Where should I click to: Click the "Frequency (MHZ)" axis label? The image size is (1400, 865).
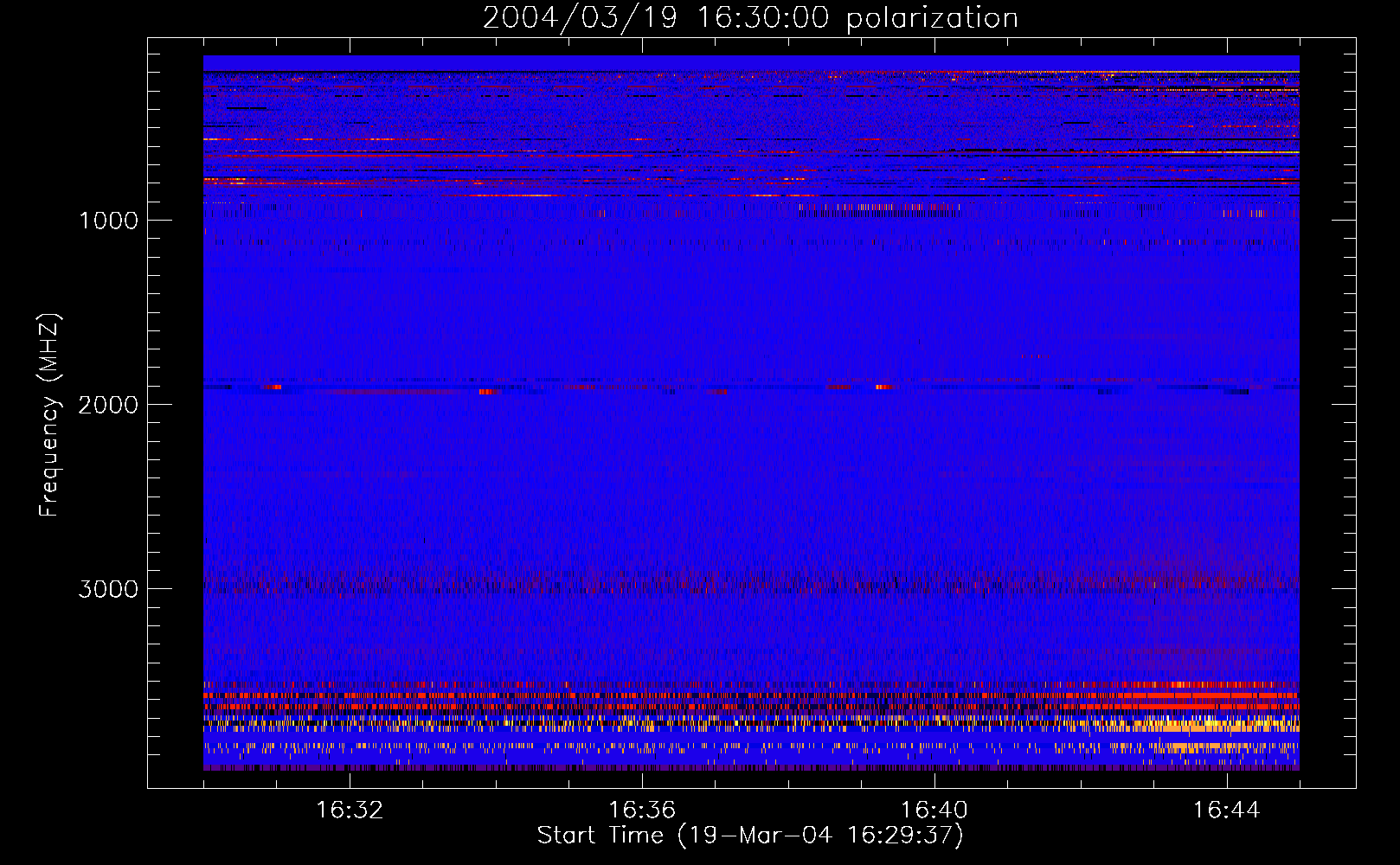[48, 415]
